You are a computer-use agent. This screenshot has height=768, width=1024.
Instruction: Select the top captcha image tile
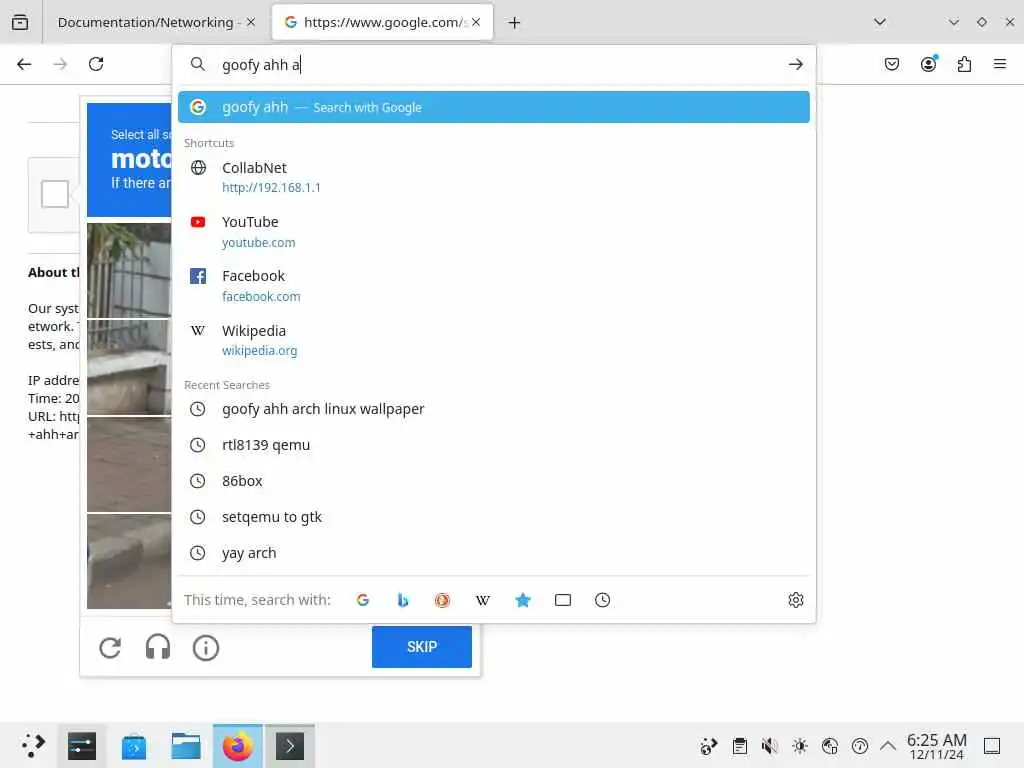pos(129,270)
